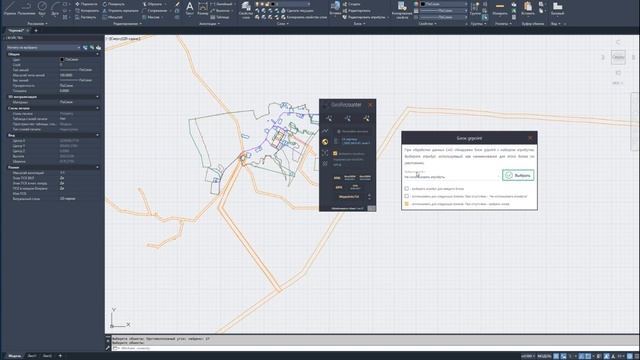640x360 pixels.
Task: Click Линейный dimension button
Action: (221, 4)
